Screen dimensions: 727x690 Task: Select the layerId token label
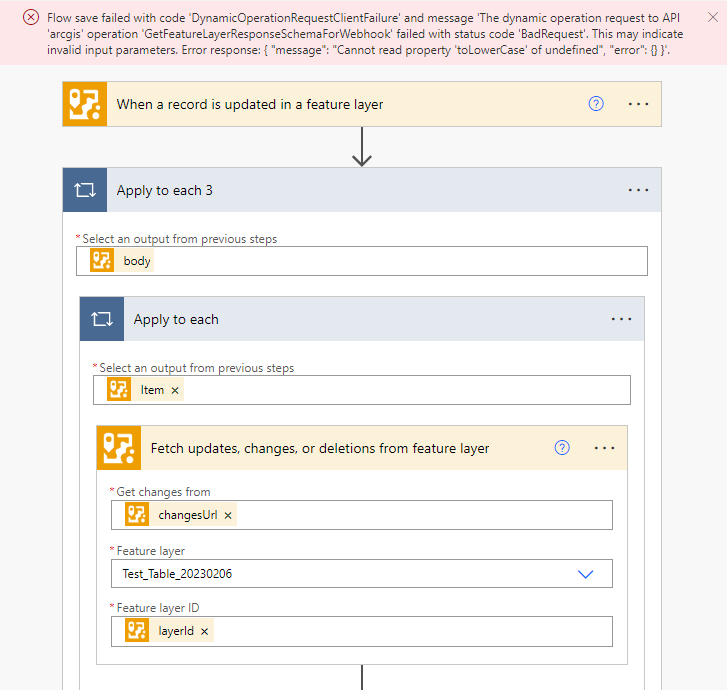click(176, 631)
